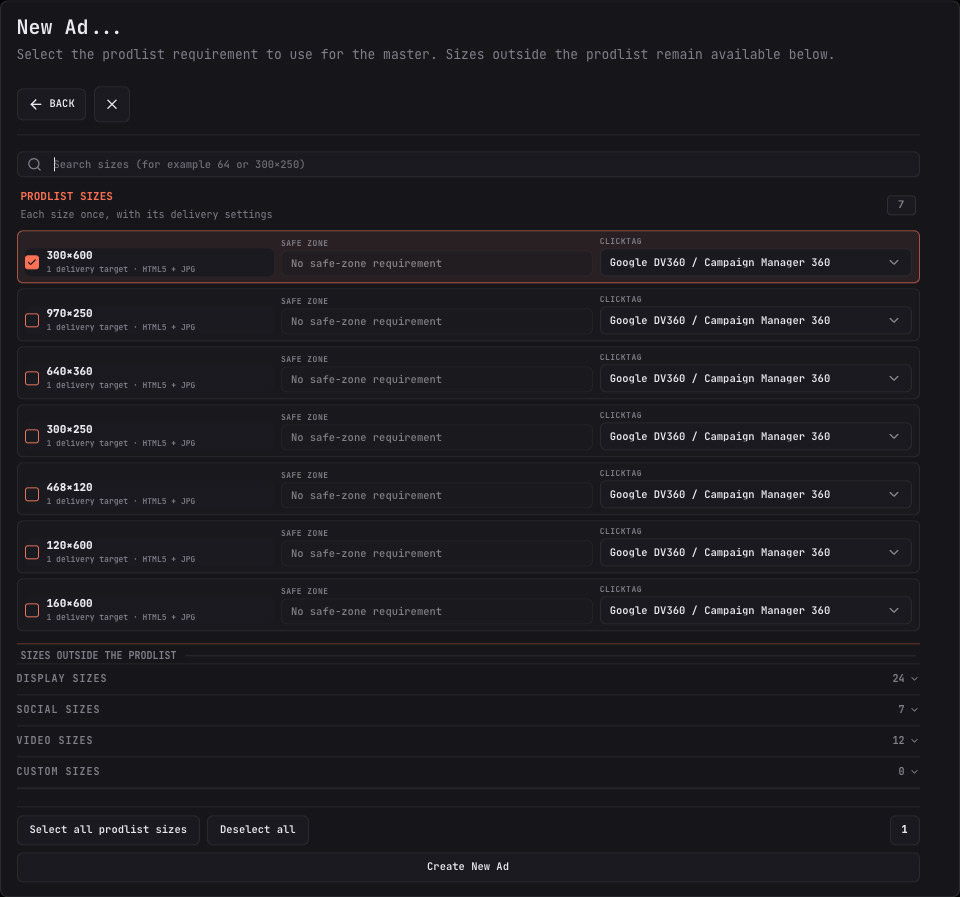Check the 468×120 size checkbox
This screenshot has height=897, width=960.
(32, 494)
